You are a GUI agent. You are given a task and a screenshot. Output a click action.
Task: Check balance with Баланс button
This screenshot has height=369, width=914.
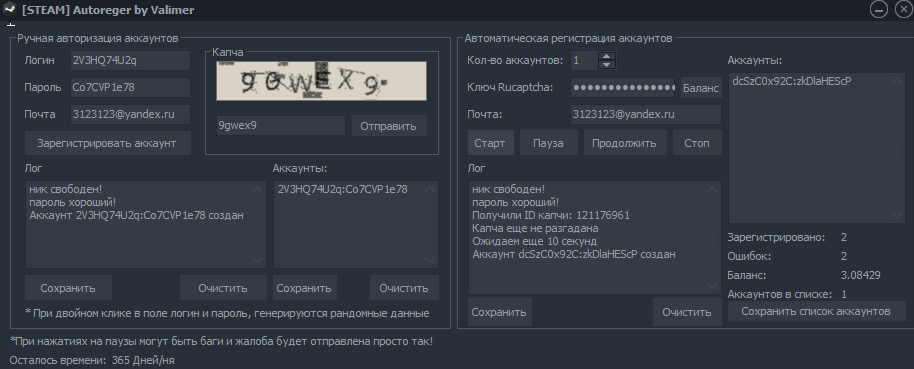point(701,87)
